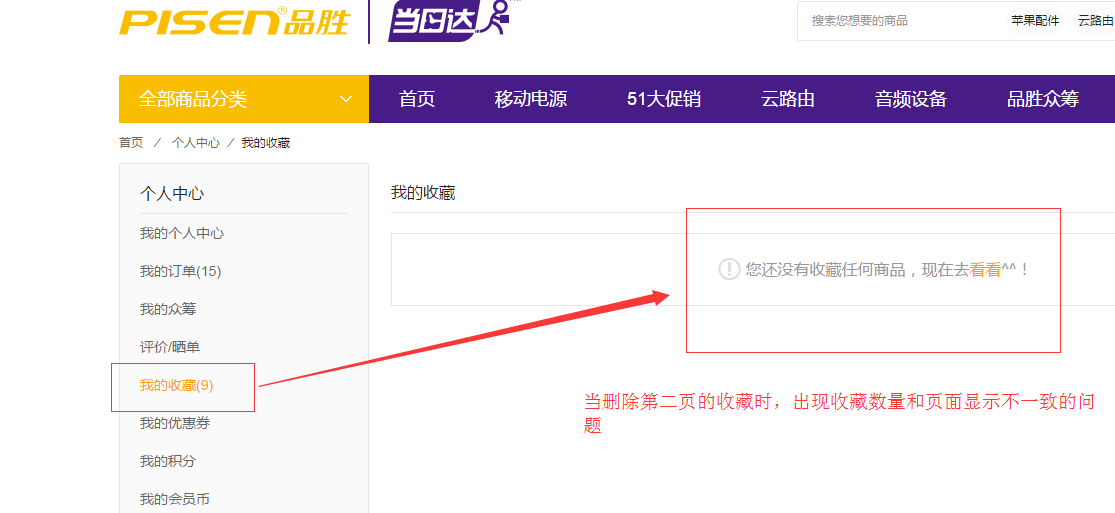Open 我的众筹 from the sidebar
The height and width of the screenshot is (513, 1115).
coord(168,309)
